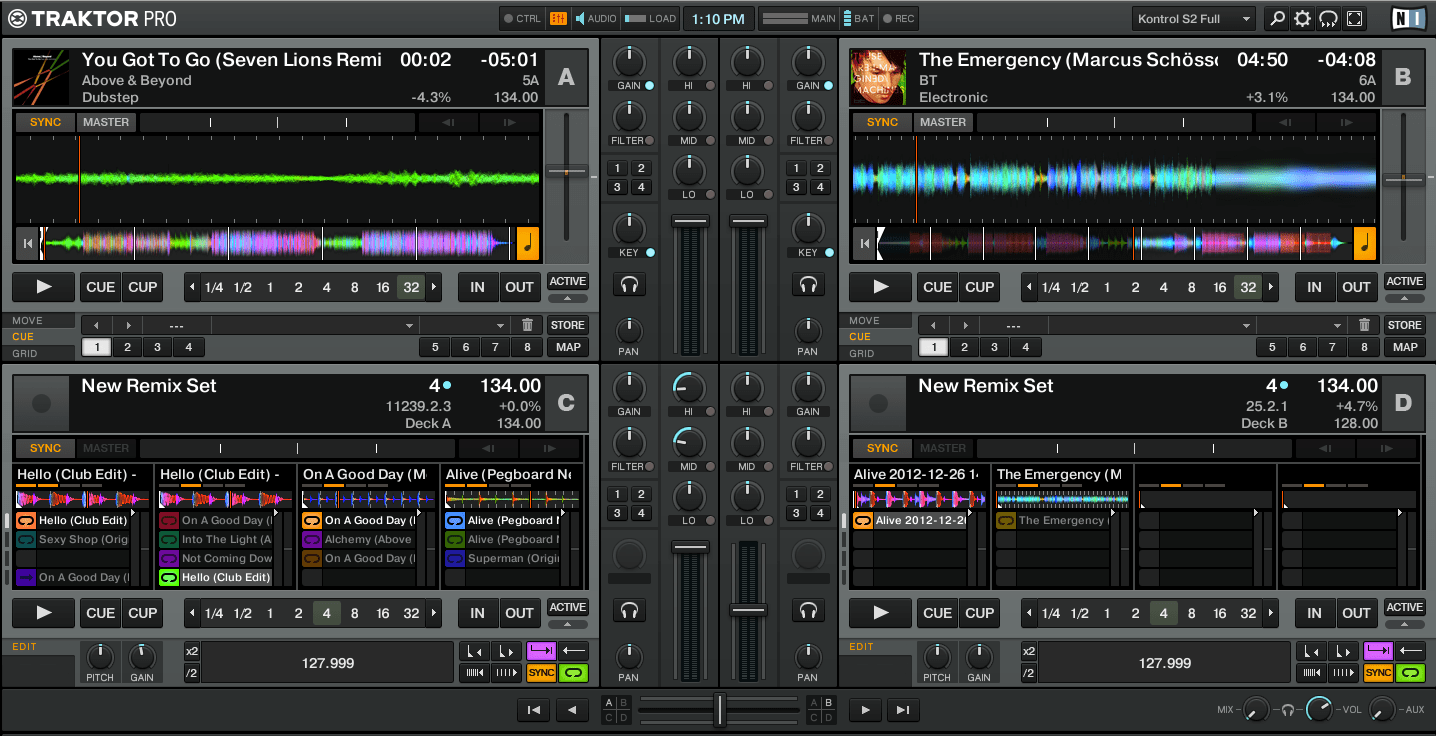This screenshot has width=1436, height=736.
Task: Toggle SYNC on Deck B
Action: [x=882, y=122]
